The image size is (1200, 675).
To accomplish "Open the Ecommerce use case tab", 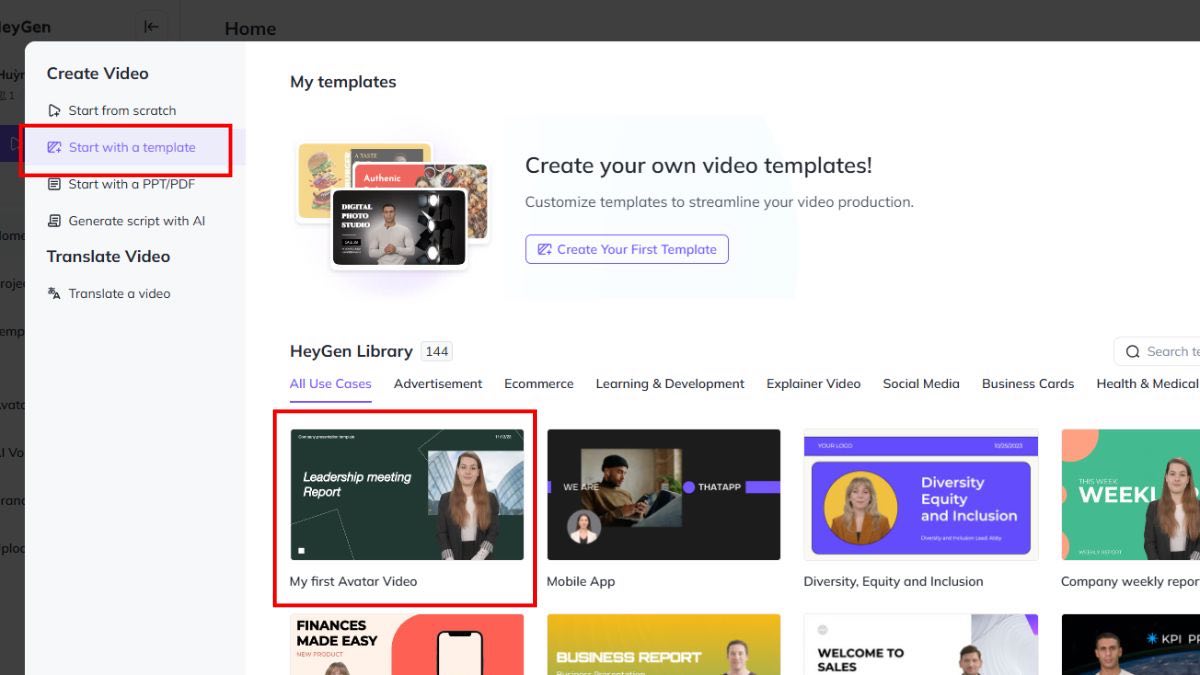I will pos(539,383).
